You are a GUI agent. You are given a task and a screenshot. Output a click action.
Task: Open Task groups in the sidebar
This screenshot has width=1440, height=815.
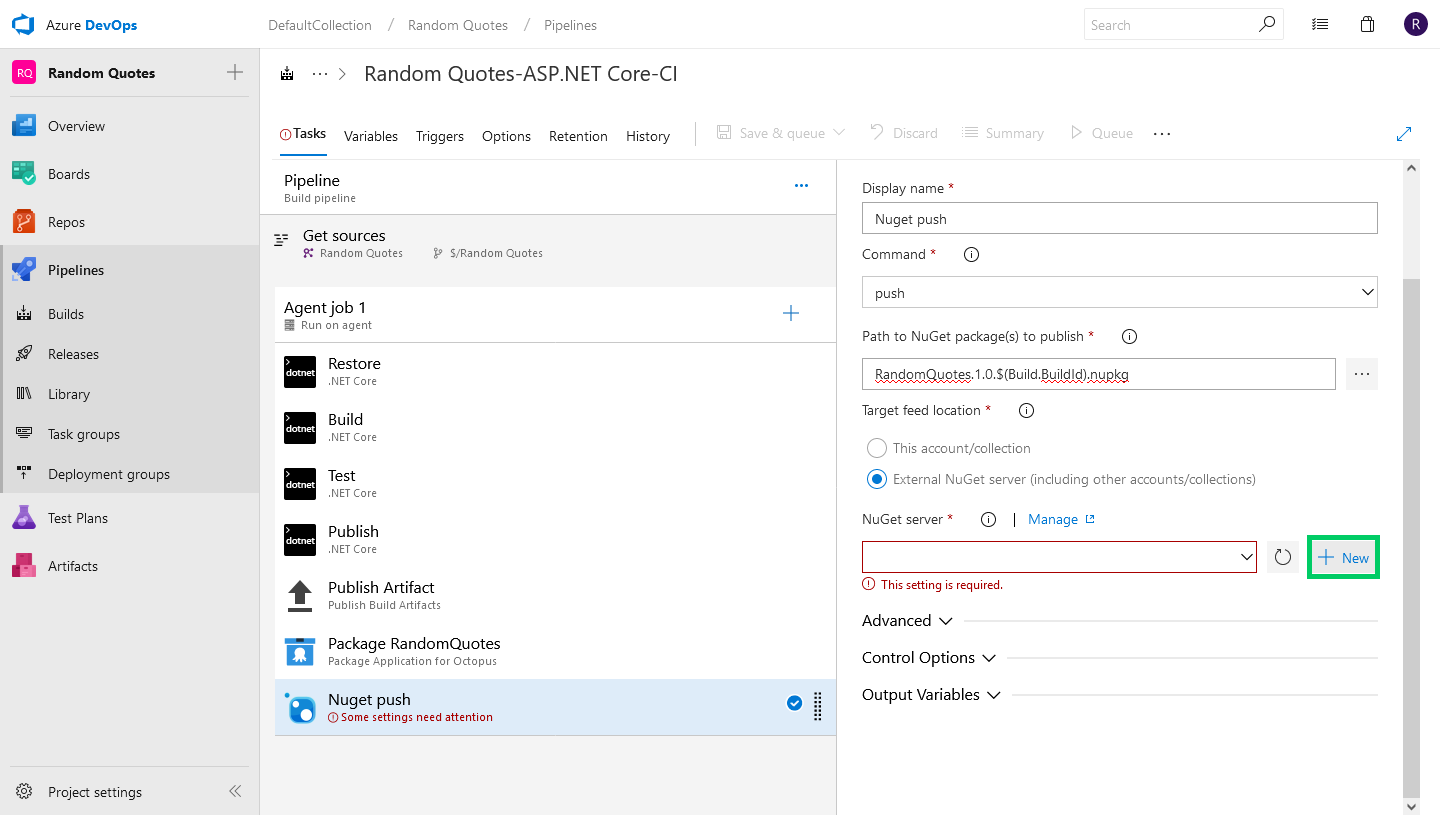(x=84, y=434)
